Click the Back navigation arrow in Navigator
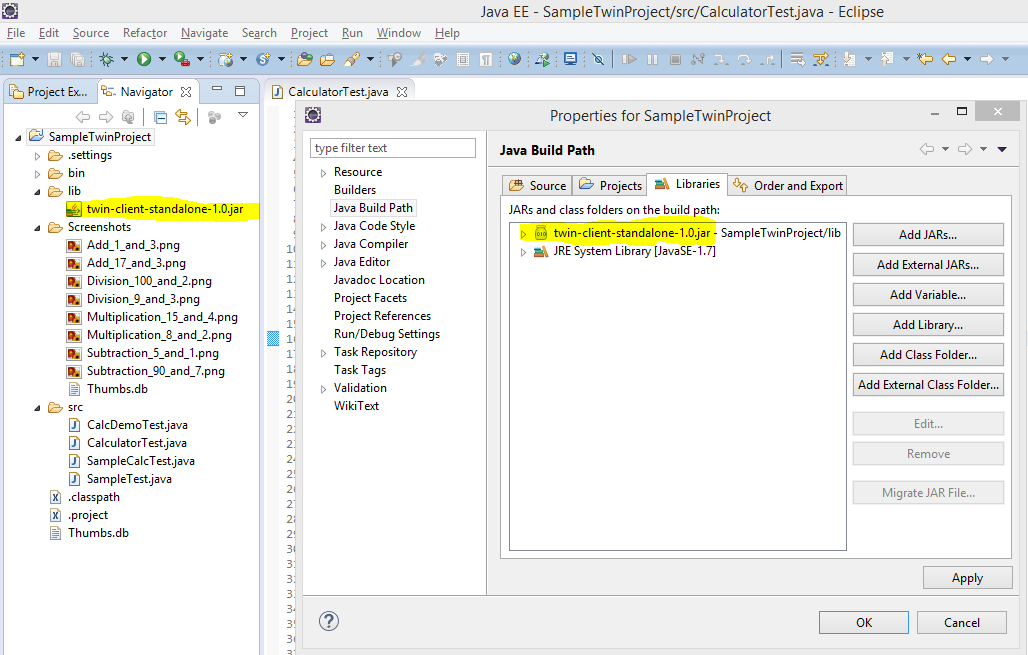 pyautogui.click(x=82, y=115)
